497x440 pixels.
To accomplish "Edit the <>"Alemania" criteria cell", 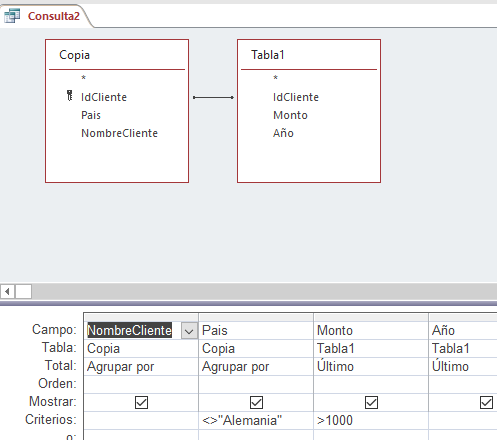I will (256, 420).
